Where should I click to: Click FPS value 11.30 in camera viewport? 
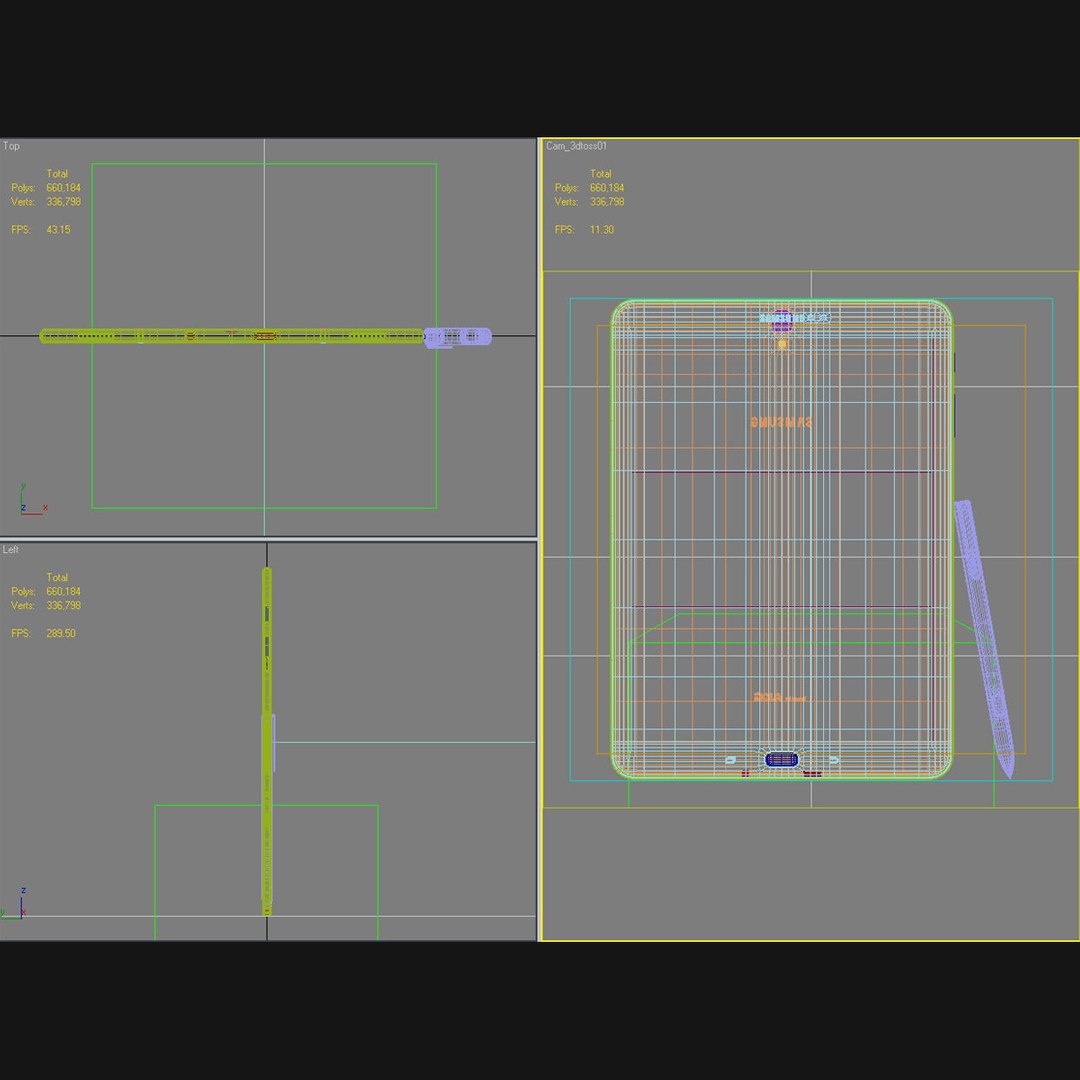(602, 229)
